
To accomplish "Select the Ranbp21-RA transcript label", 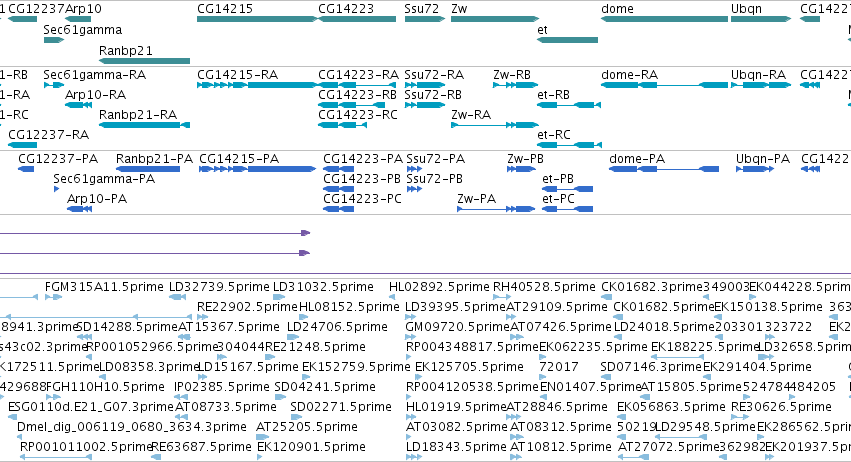I will pyautogui.click(x=138, y=115).
